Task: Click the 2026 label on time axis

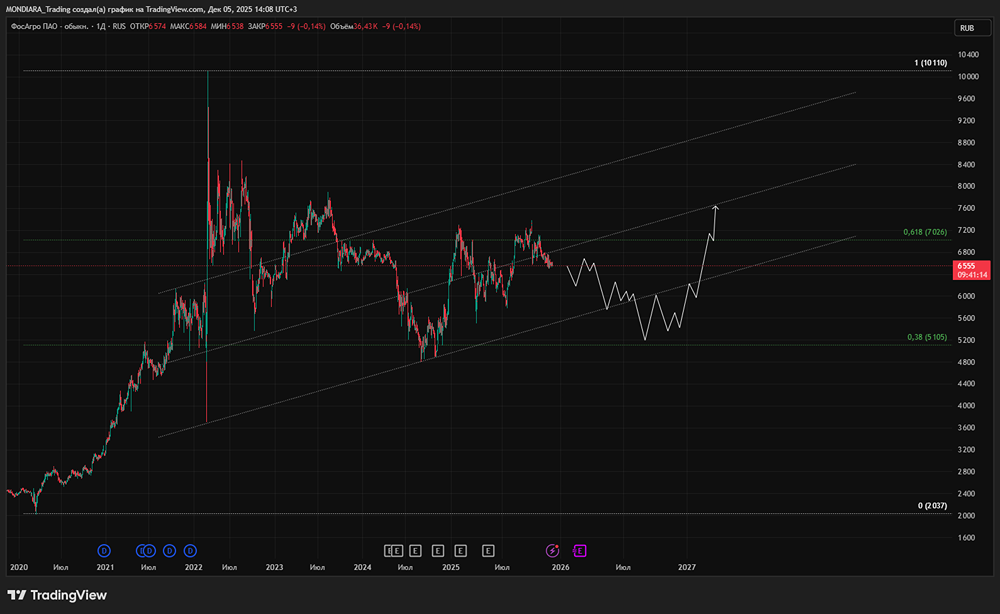Action: [560, 567]
